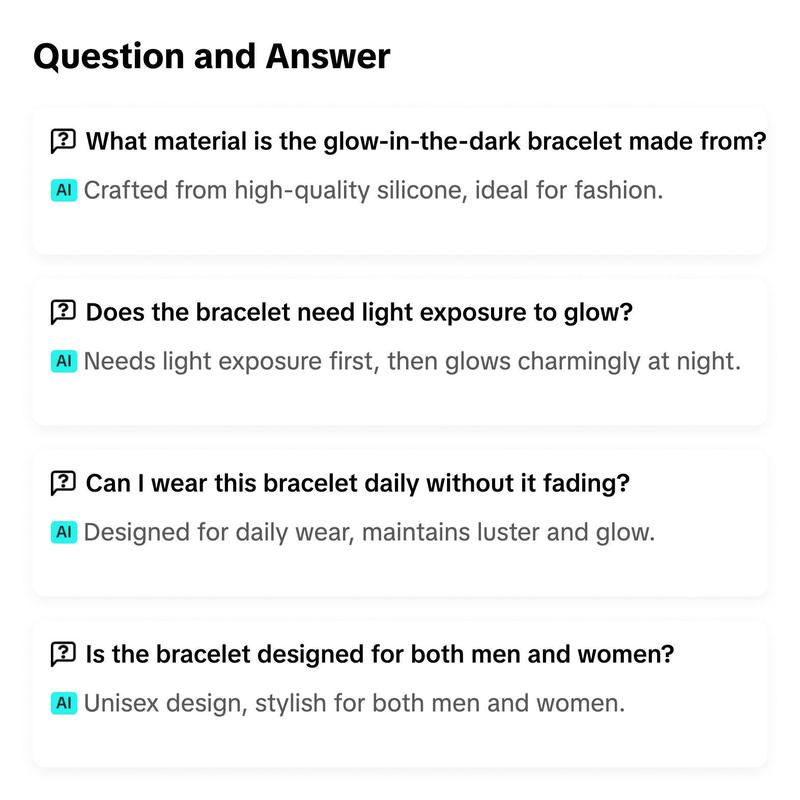The image size is (800, 800).
Task: Click the question icon beside men and women question
Action: [63, 654]
